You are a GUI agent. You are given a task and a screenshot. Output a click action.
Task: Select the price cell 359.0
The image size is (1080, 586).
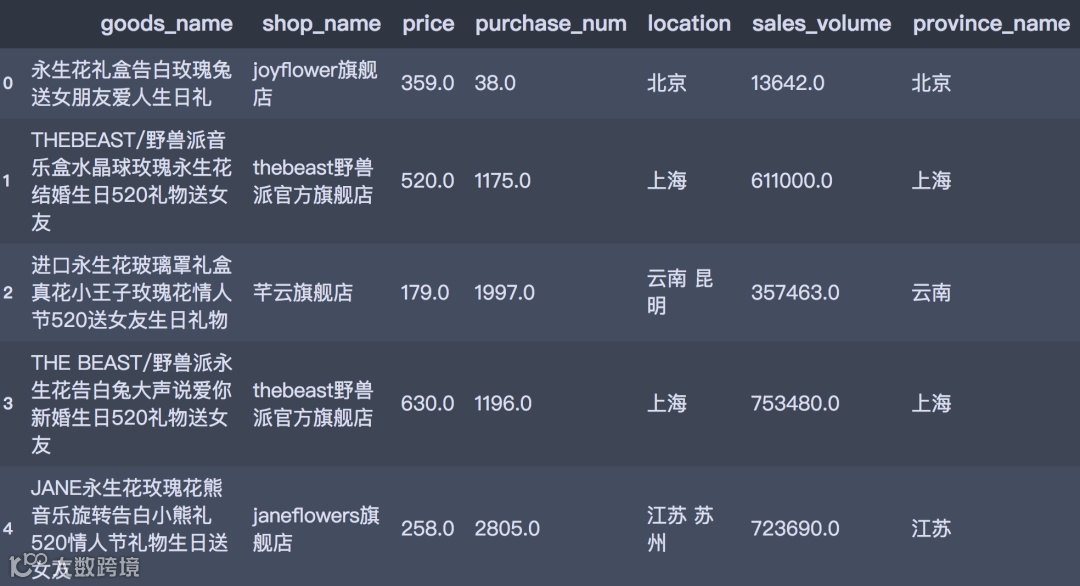coord(427,83)
